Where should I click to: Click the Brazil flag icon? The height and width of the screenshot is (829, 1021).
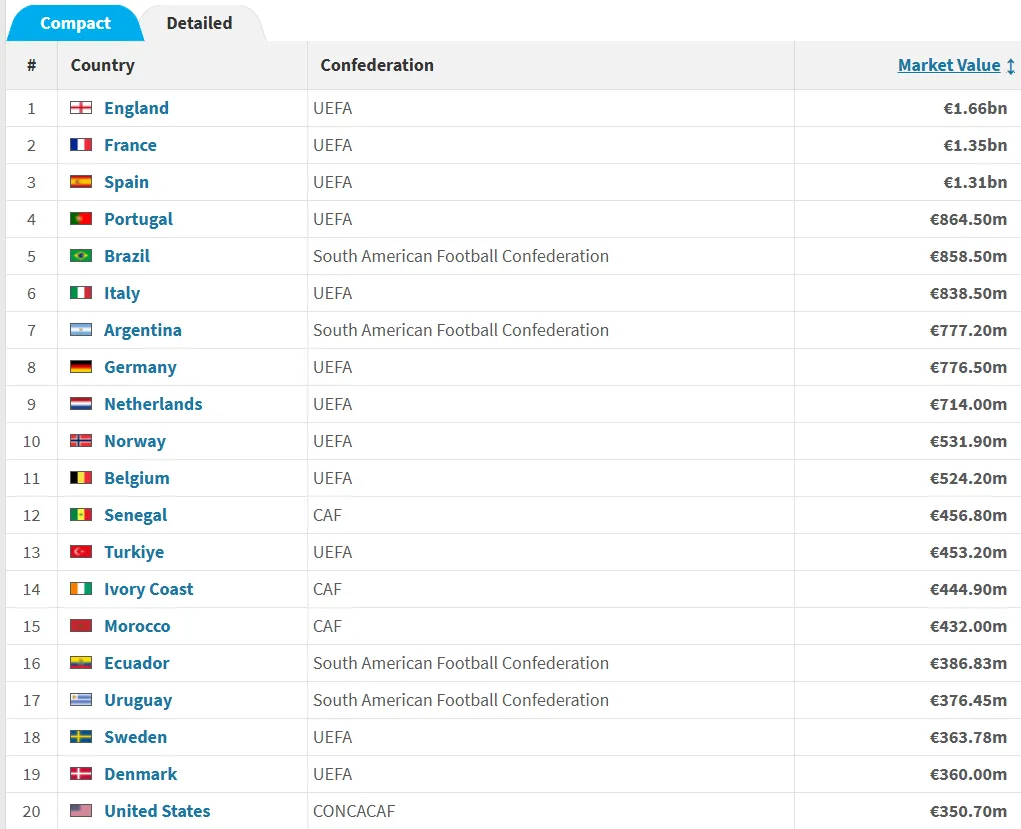(x=81, y=256)
